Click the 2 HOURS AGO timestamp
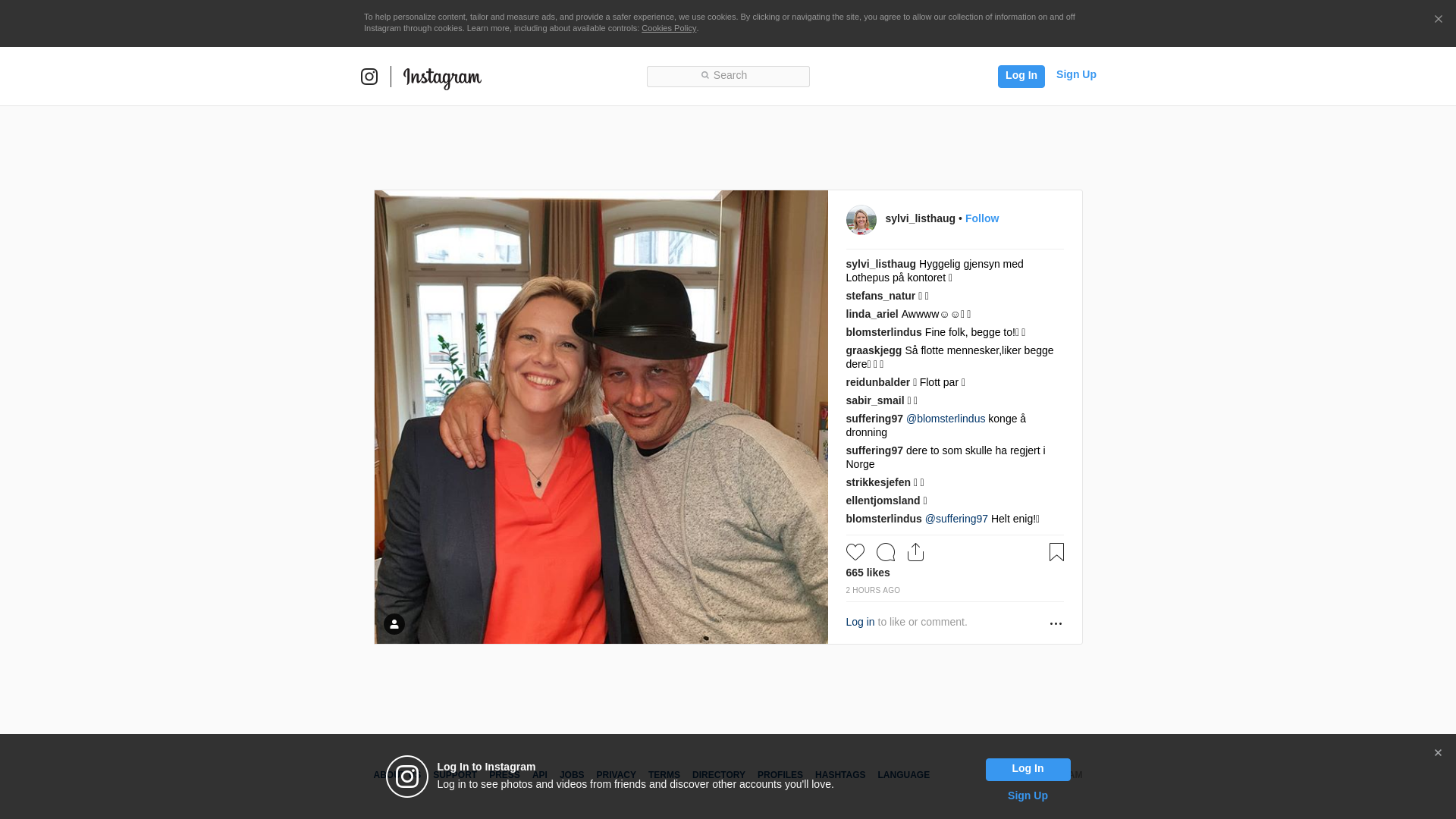Viewport: 1456px width, 819px height. pyautogui.click(x=873, y=590)
